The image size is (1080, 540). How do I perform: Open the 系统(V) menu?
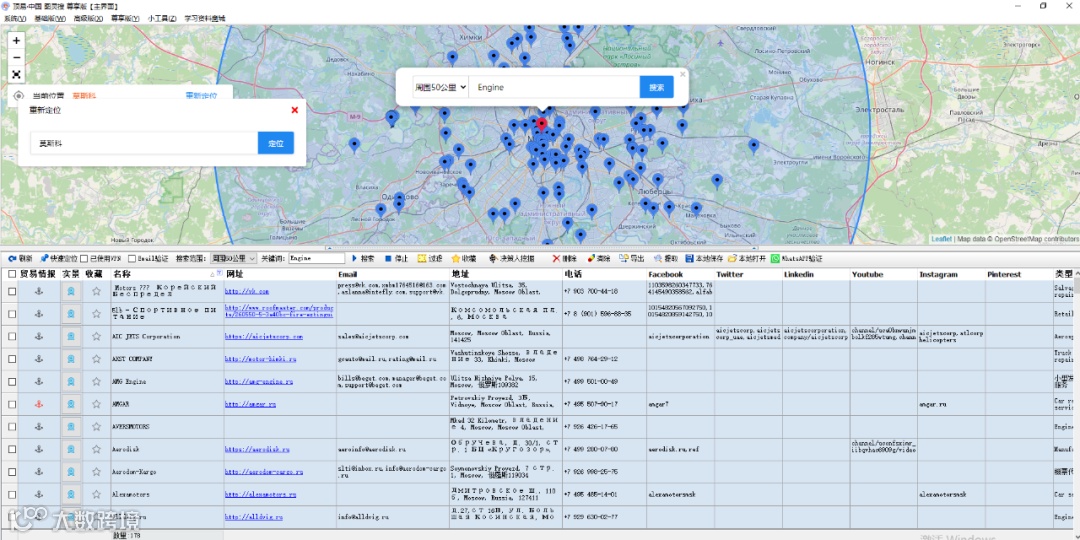15,19
